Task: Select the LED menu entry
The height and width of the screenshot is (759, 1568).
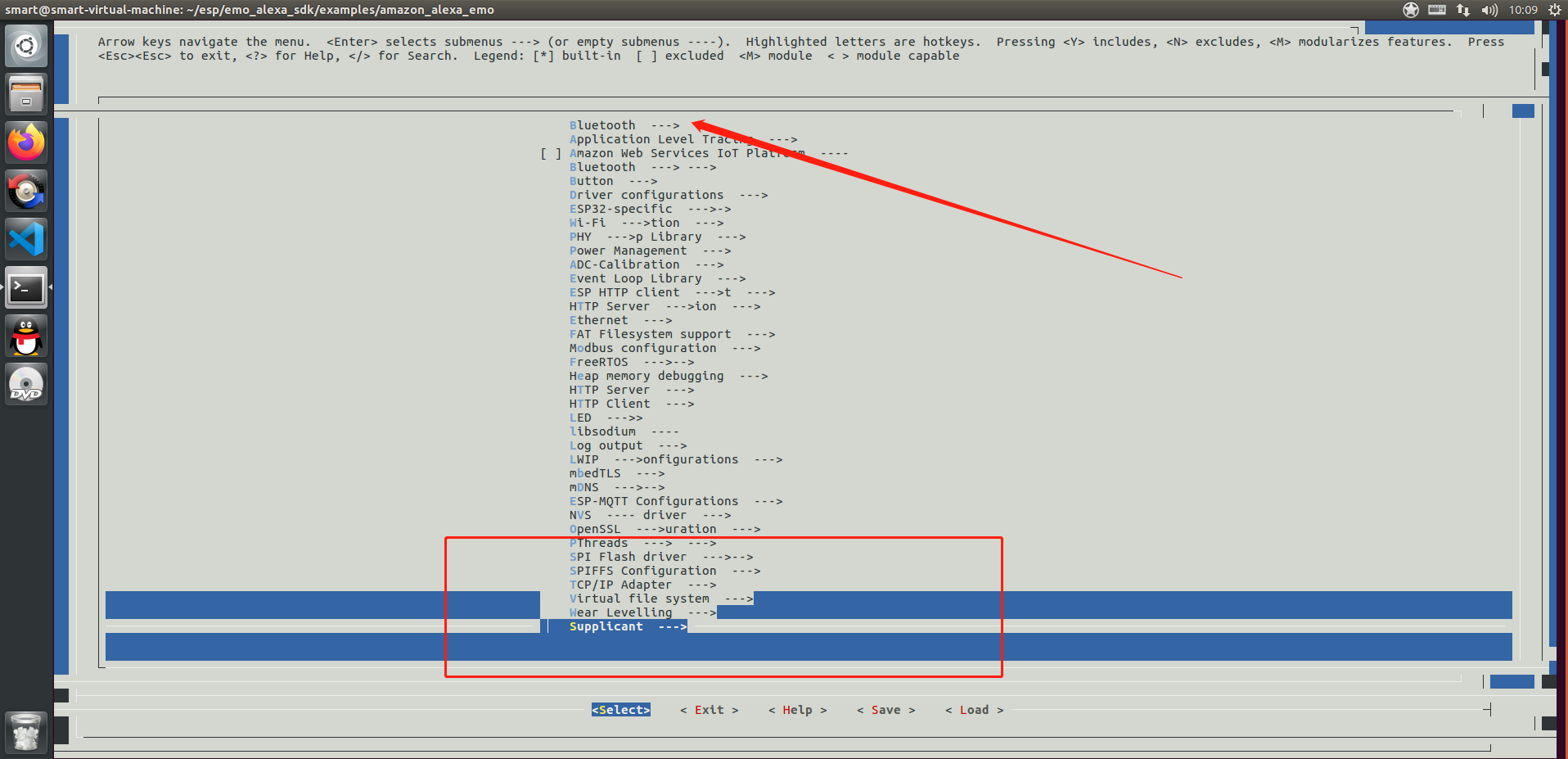Action: pos(606,418)
